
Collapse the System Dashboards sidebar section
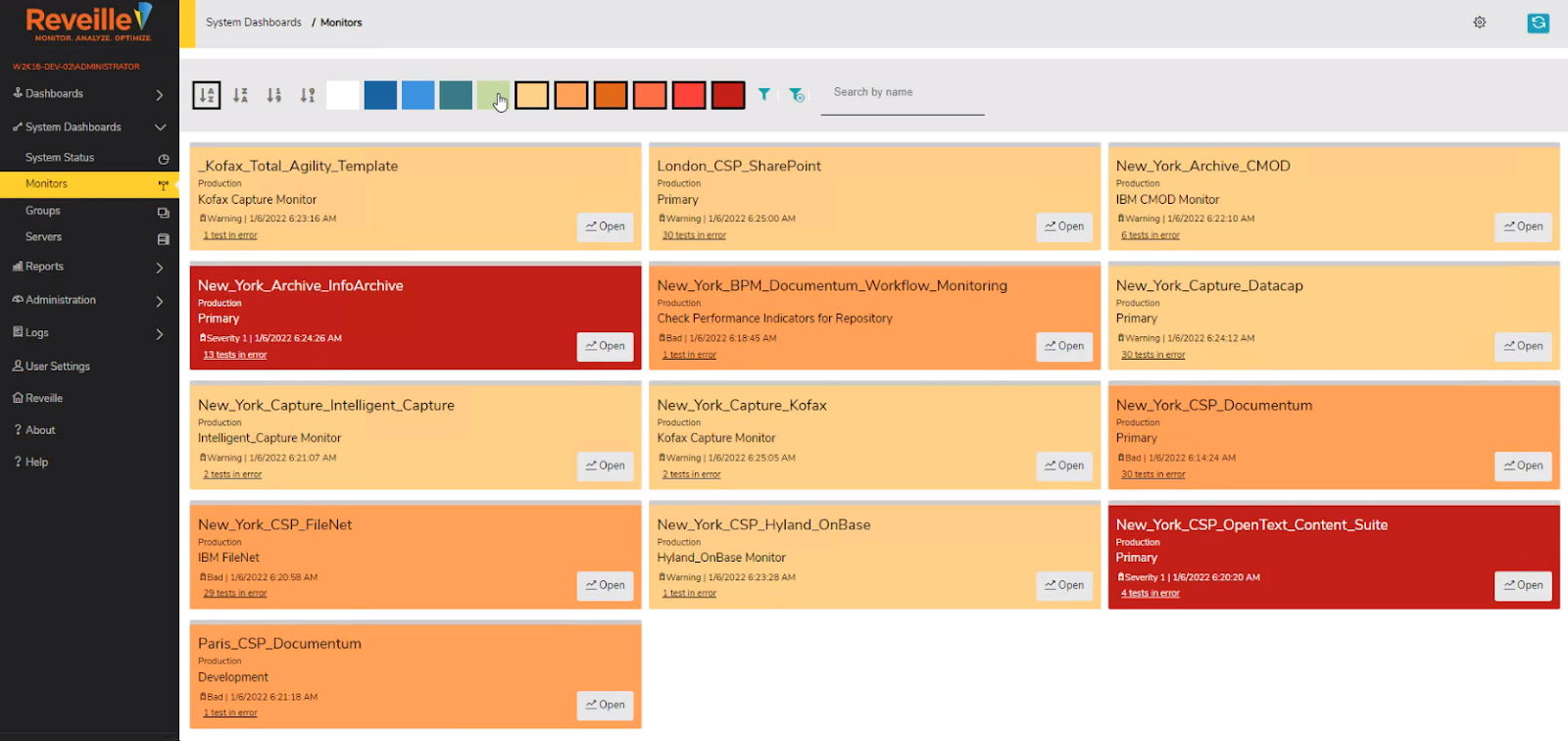tap(89, 127)
